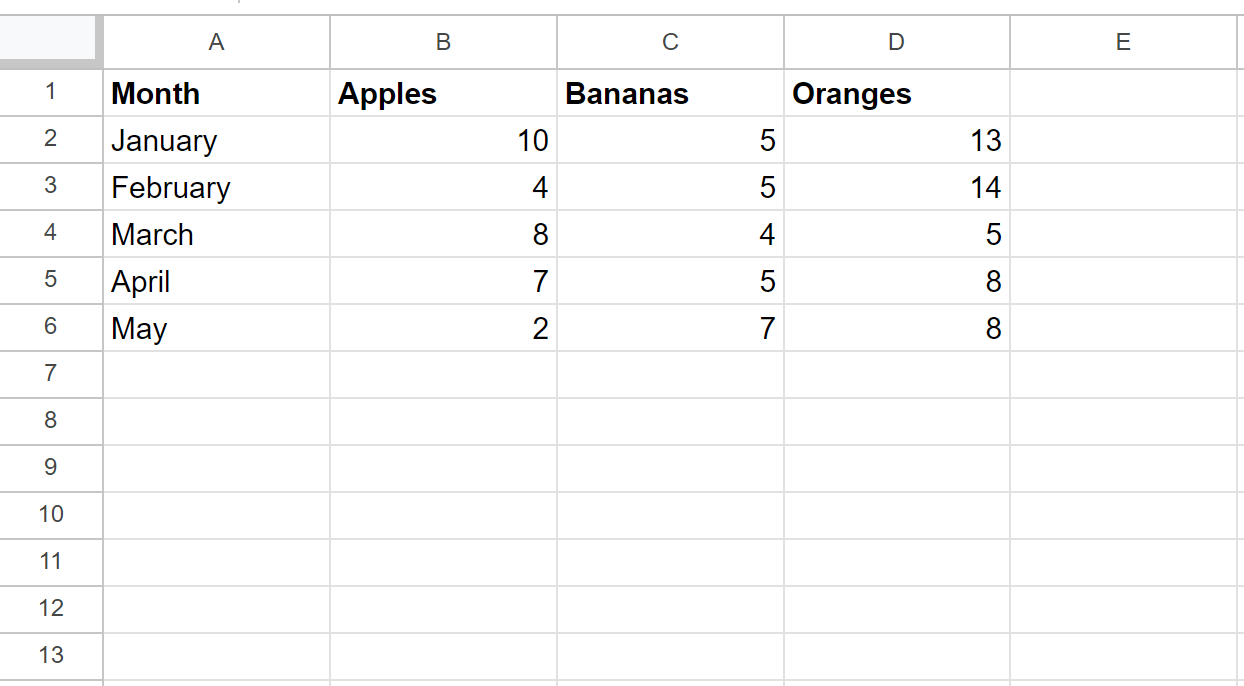Select row 1 header
The width and height of the screenshot is (1244, 686).
tap(51, 93)
